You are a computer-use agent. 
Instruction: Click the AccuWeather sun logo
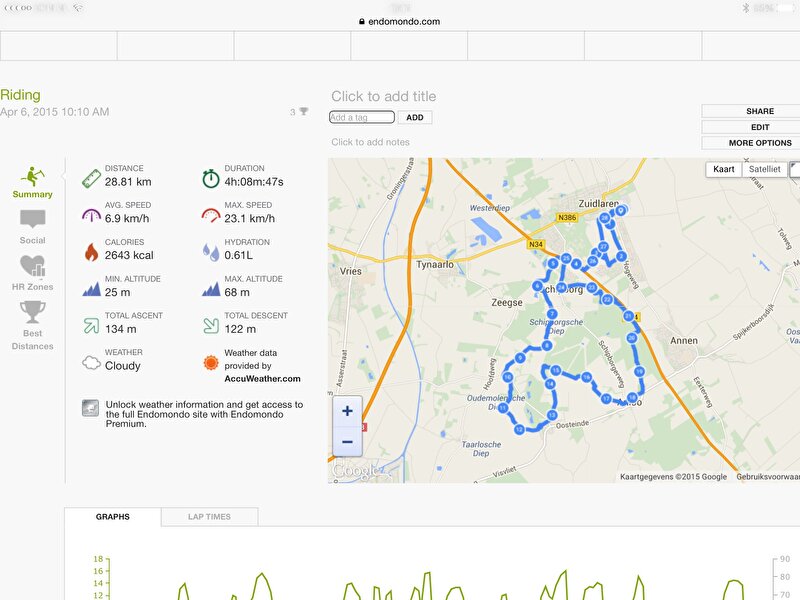coord(211,363)
